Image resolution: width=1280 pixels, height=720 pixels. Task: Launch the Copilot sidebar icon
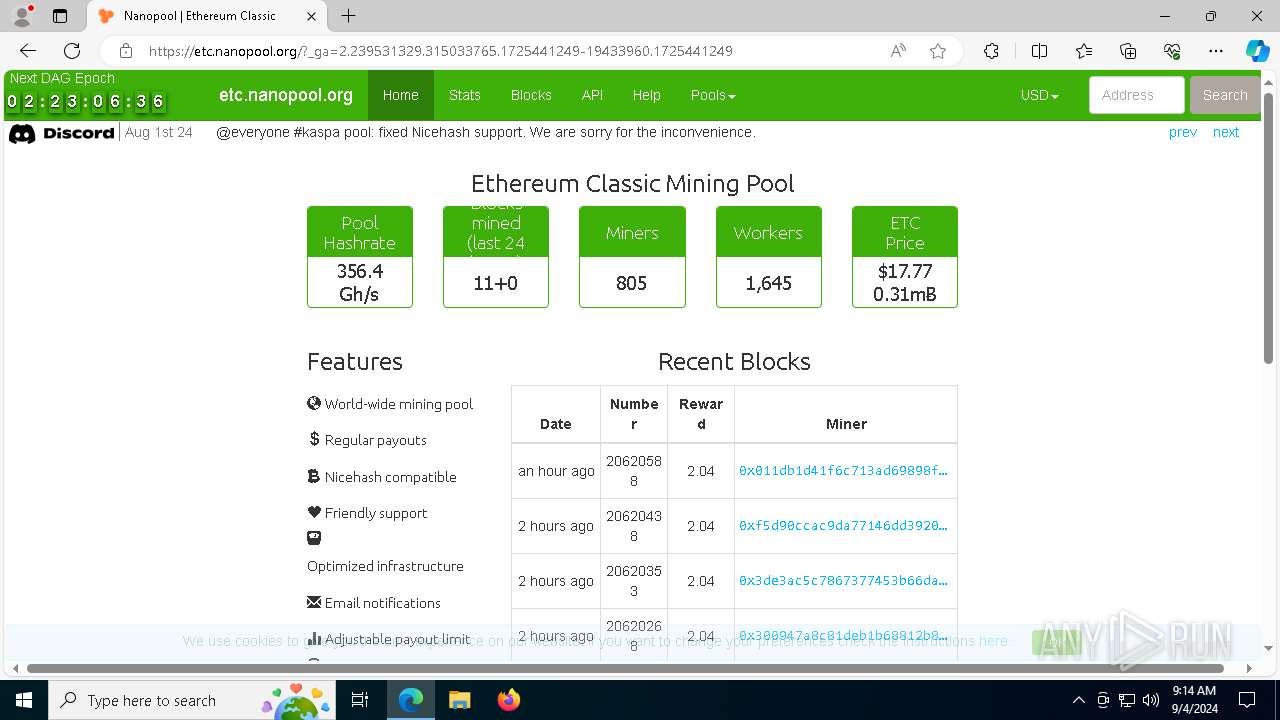pyautogui.click(x=1257, y=51)
